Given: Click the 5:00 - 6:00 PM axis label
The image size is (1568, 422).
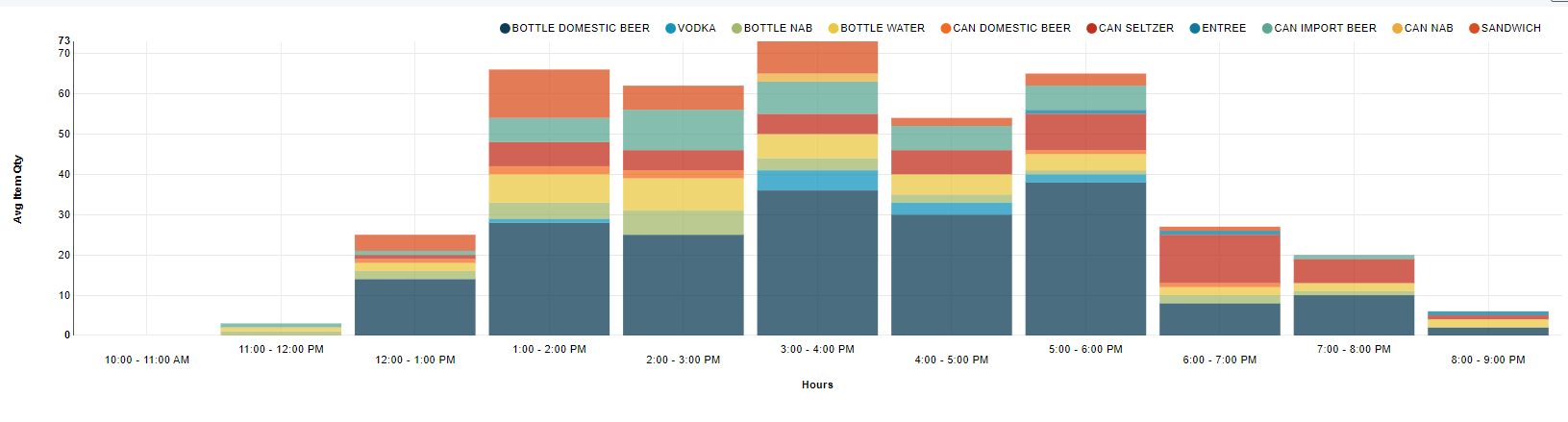Looking at the screenshot, I should (1085, 350).
